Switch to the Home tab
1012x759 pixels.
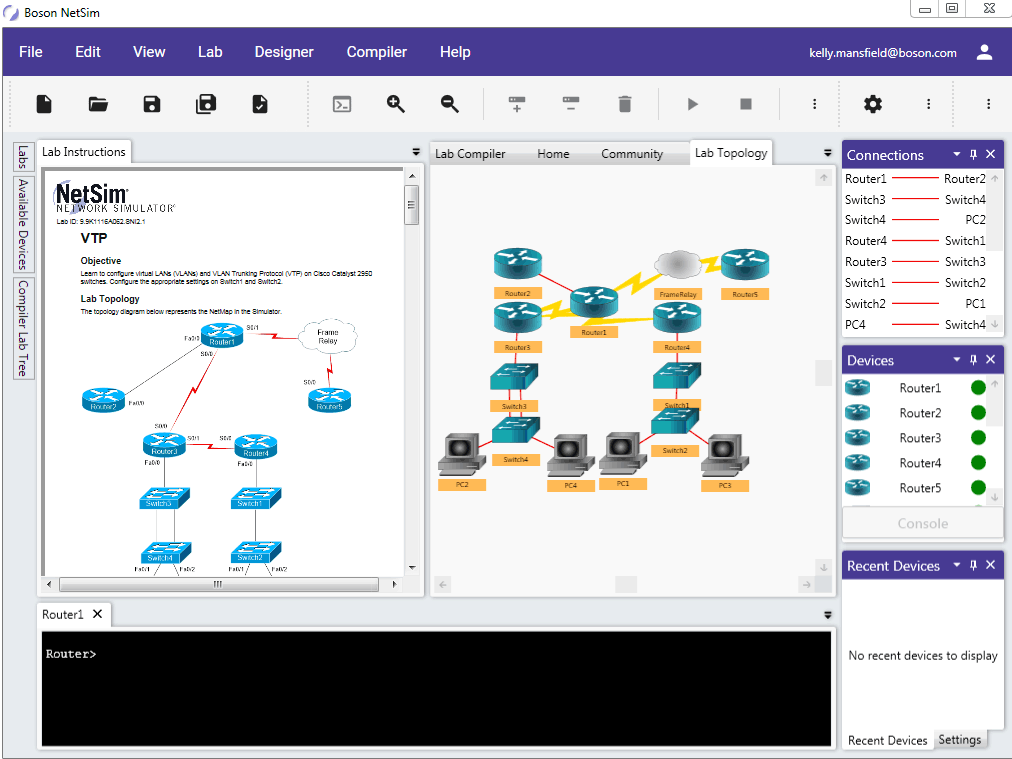pyautogui.click(x=553, y=154)
